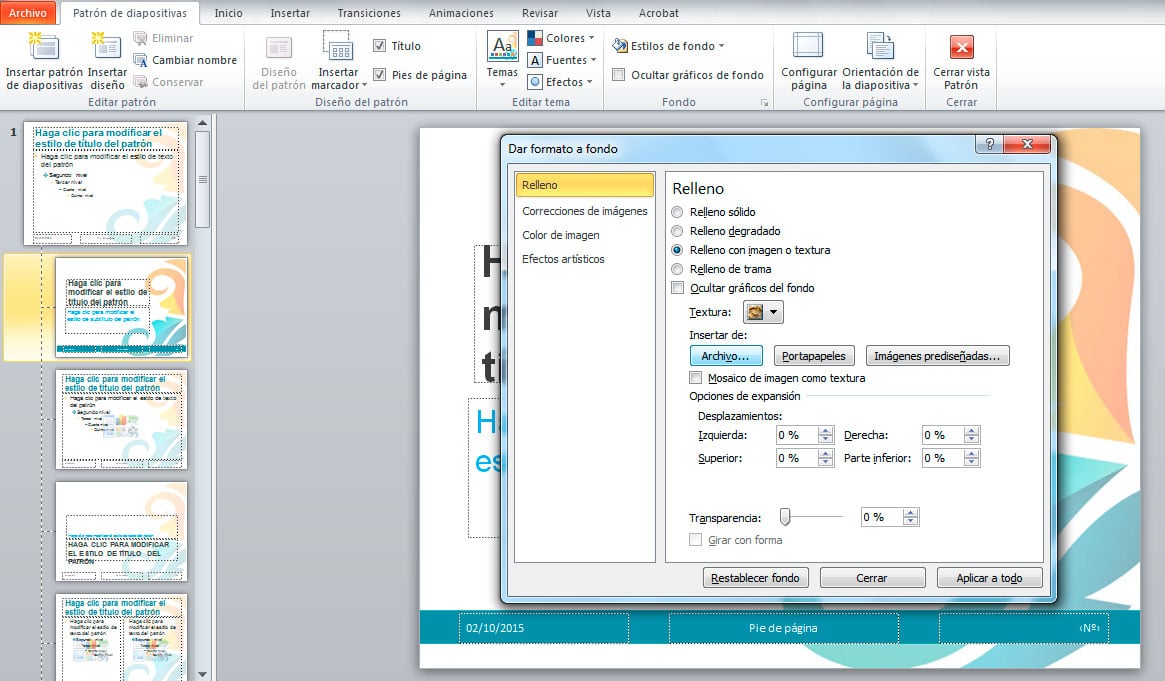Select Correcciones de imágenes category
Screen dimensions: 1165x681
coord(584,211)
